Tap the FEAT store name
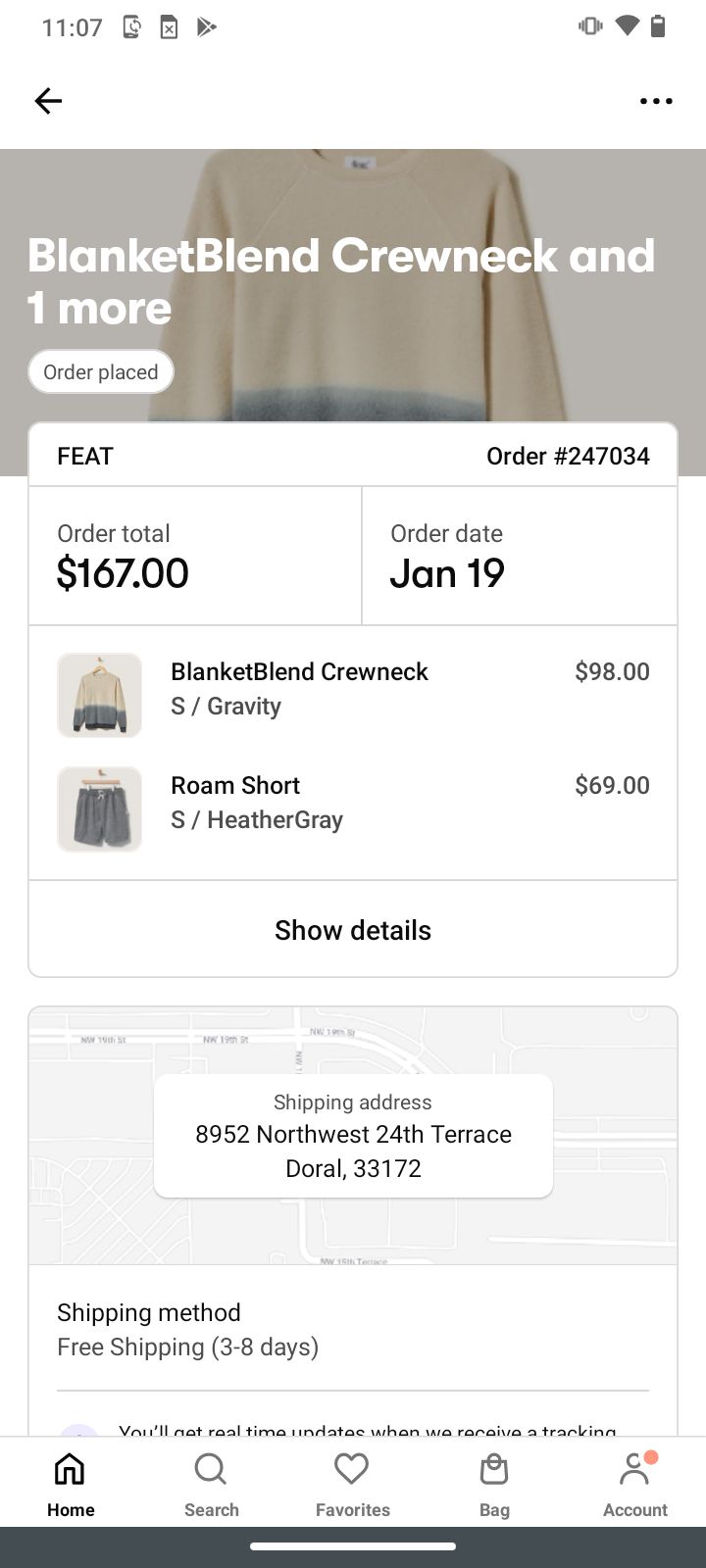Screen dimensions: 706x1568 85,456
